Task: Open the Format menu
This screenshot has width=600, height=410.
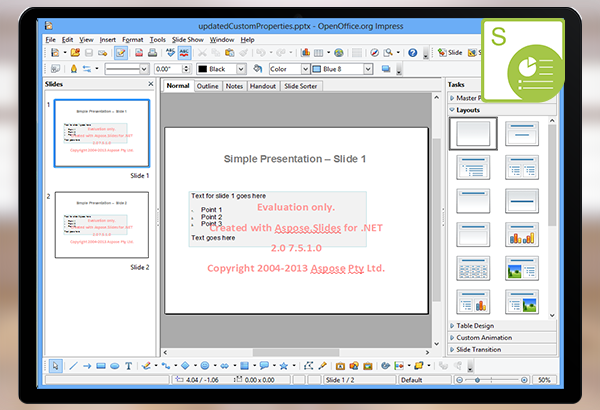Action: [132, 39]
